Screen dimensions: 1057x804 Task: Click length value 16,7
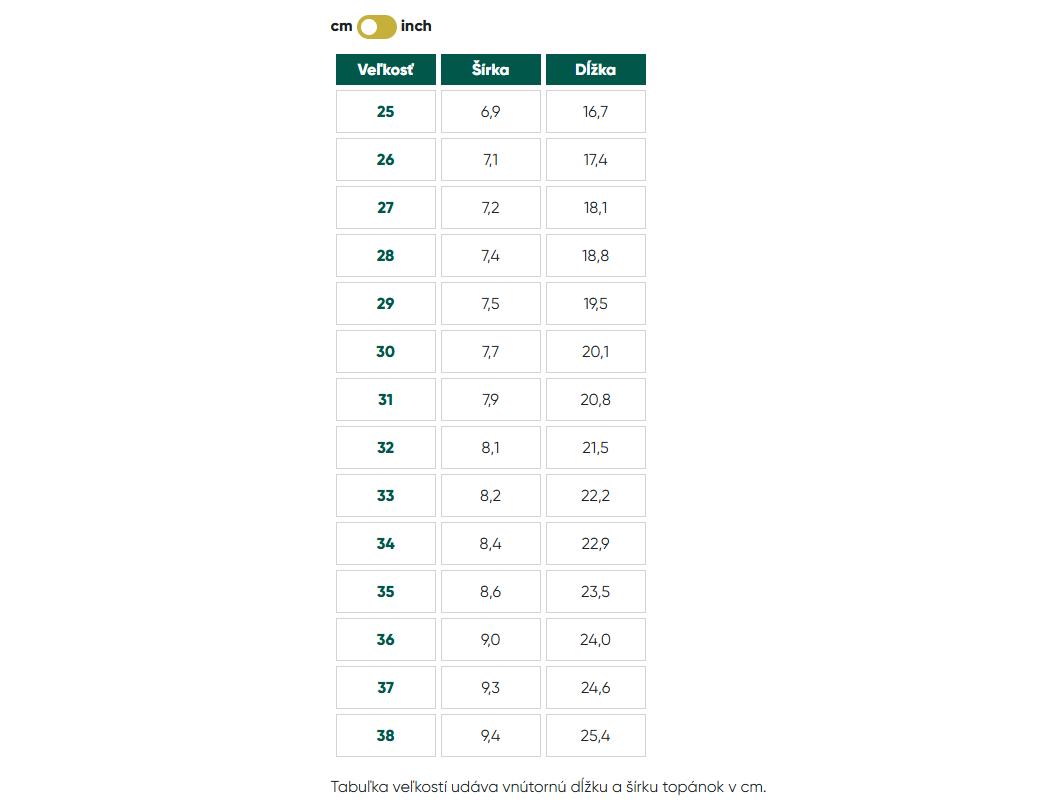[596, 112]
